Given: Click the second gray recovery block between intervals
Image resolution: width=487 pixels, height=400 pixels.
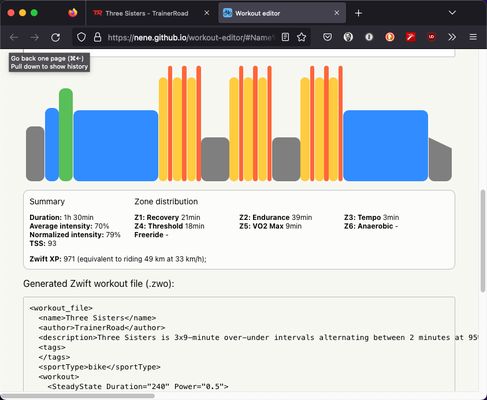Looking at the screenshot, I should 286,159.
